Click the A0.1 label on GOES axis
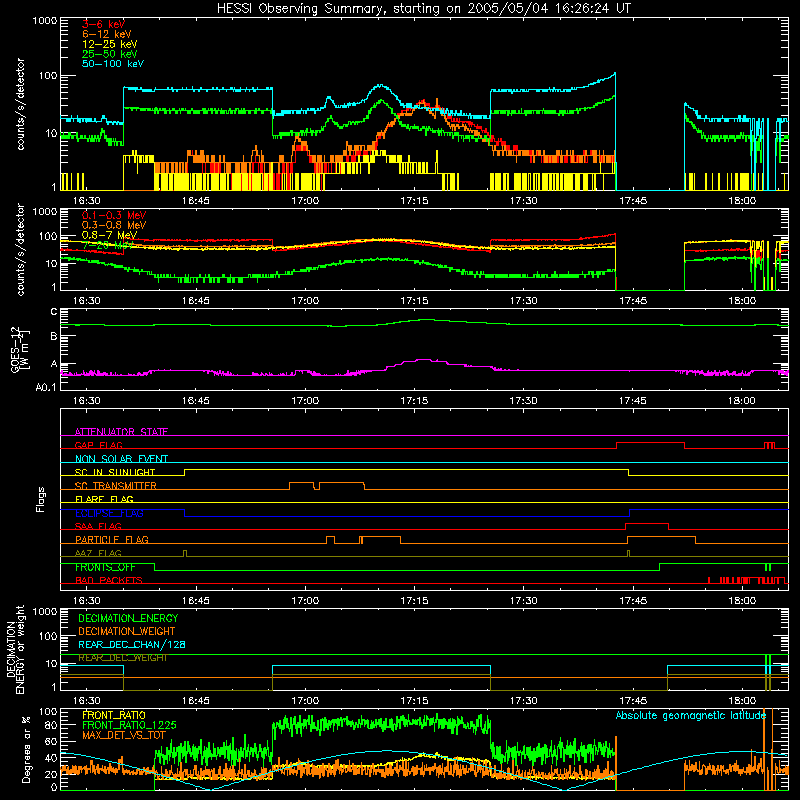 click(46, 387)
